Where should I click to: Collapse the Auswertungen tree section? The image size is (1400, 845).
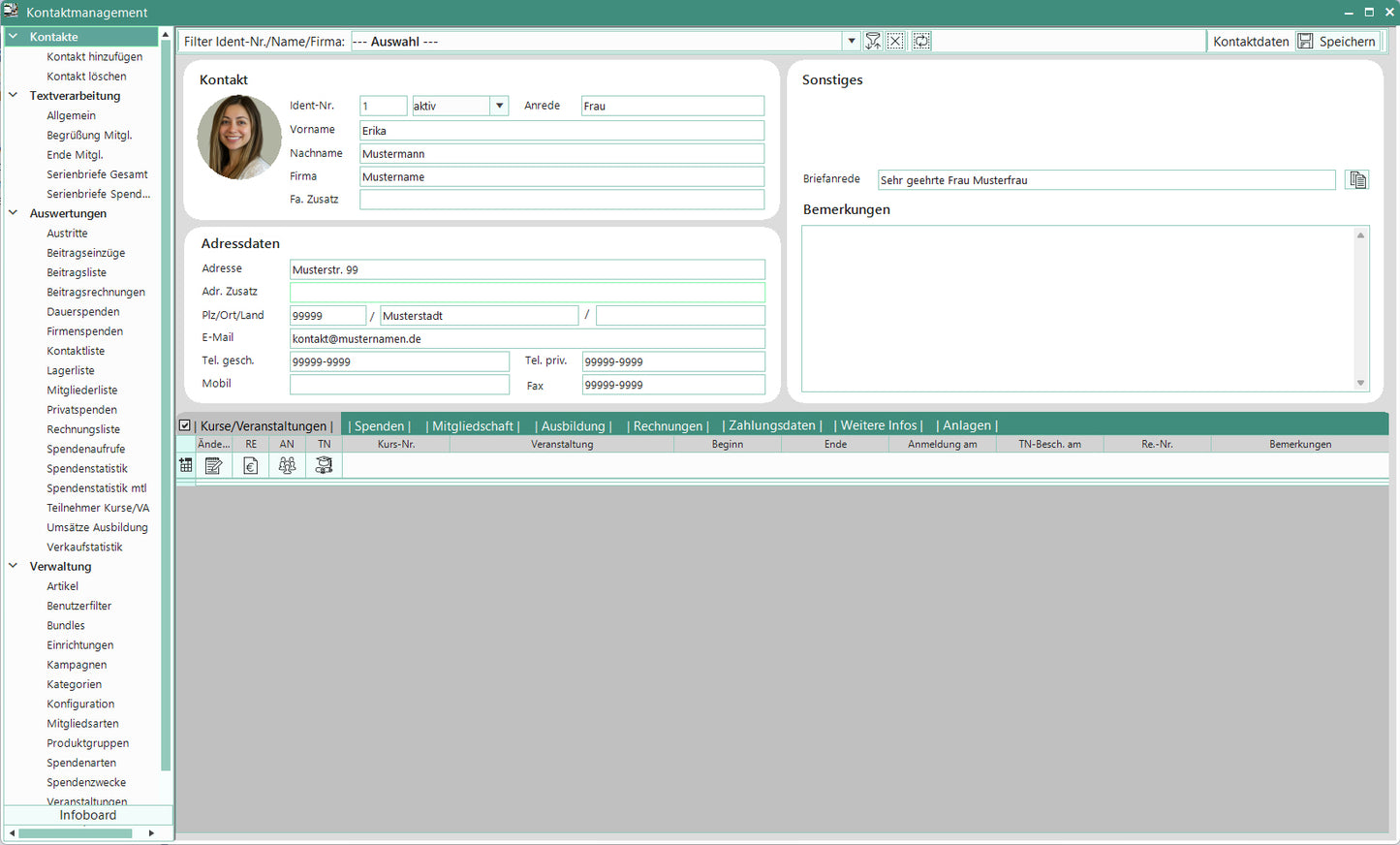click(x=14, y=213)
